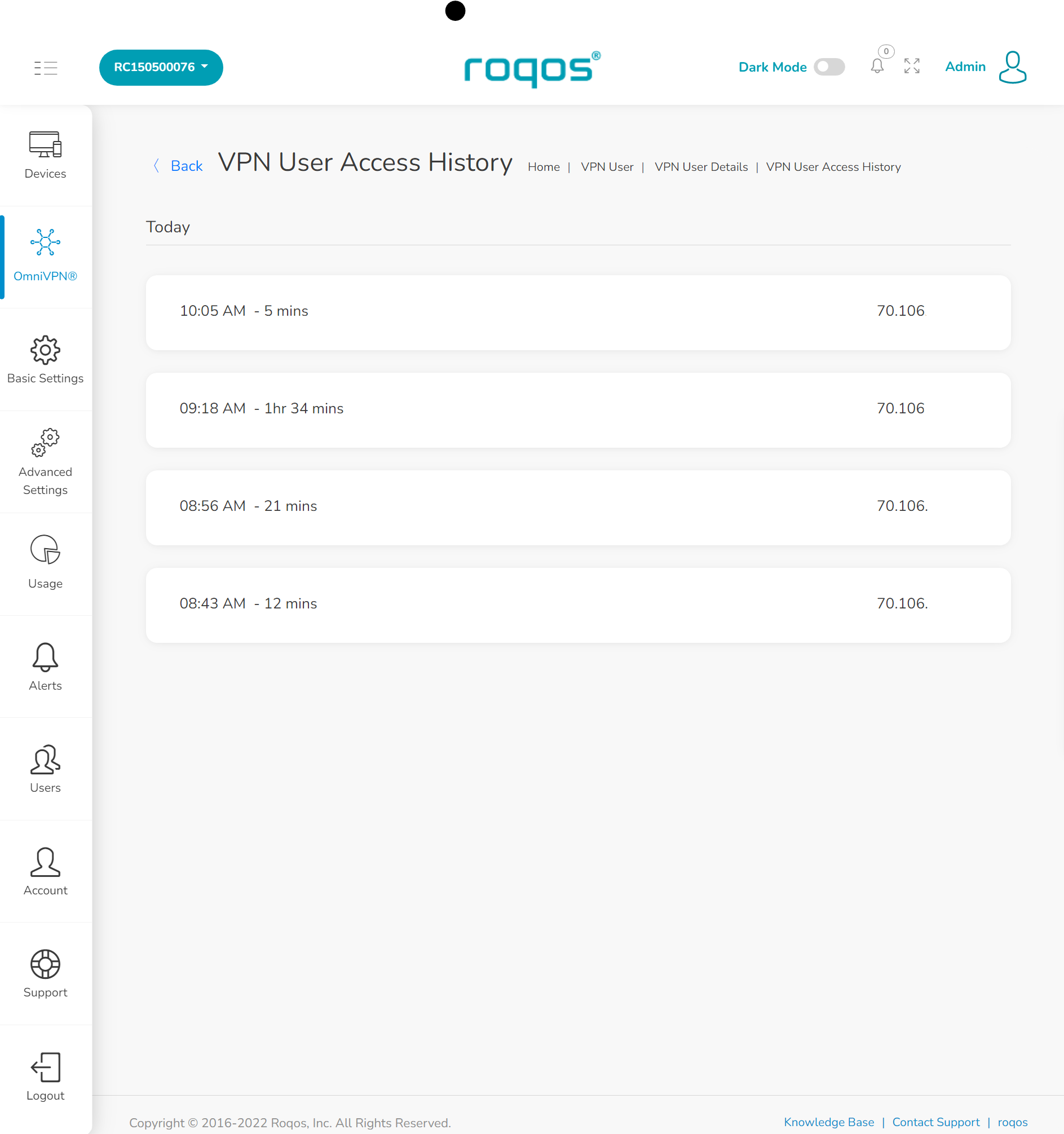The image size is (1064, 1134).
Task: Open the roqos footer link
Action: [1012, 1122]
